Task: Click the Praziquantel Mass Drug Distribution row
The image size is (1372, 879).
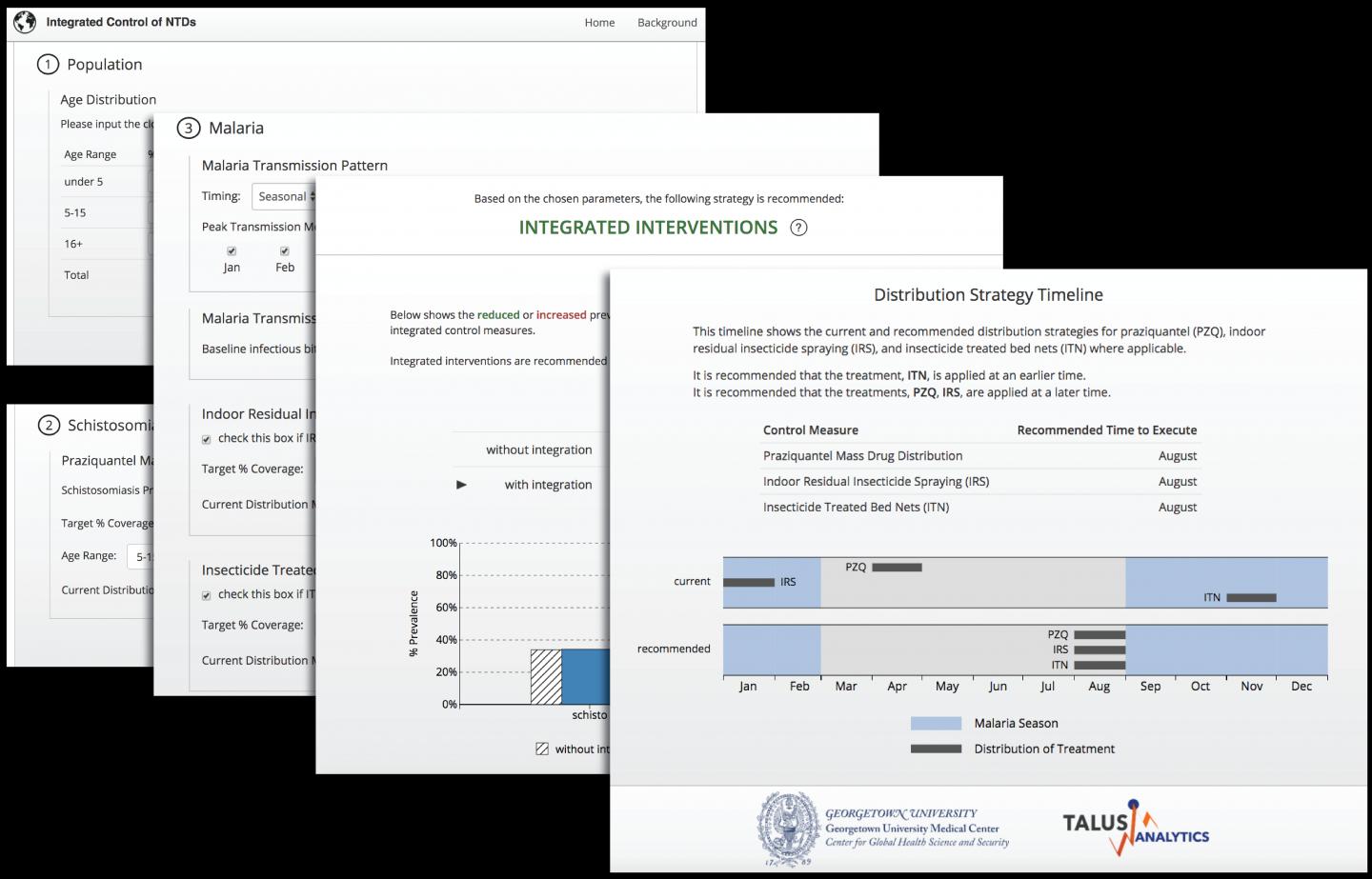Action: (x=862, y=455)
